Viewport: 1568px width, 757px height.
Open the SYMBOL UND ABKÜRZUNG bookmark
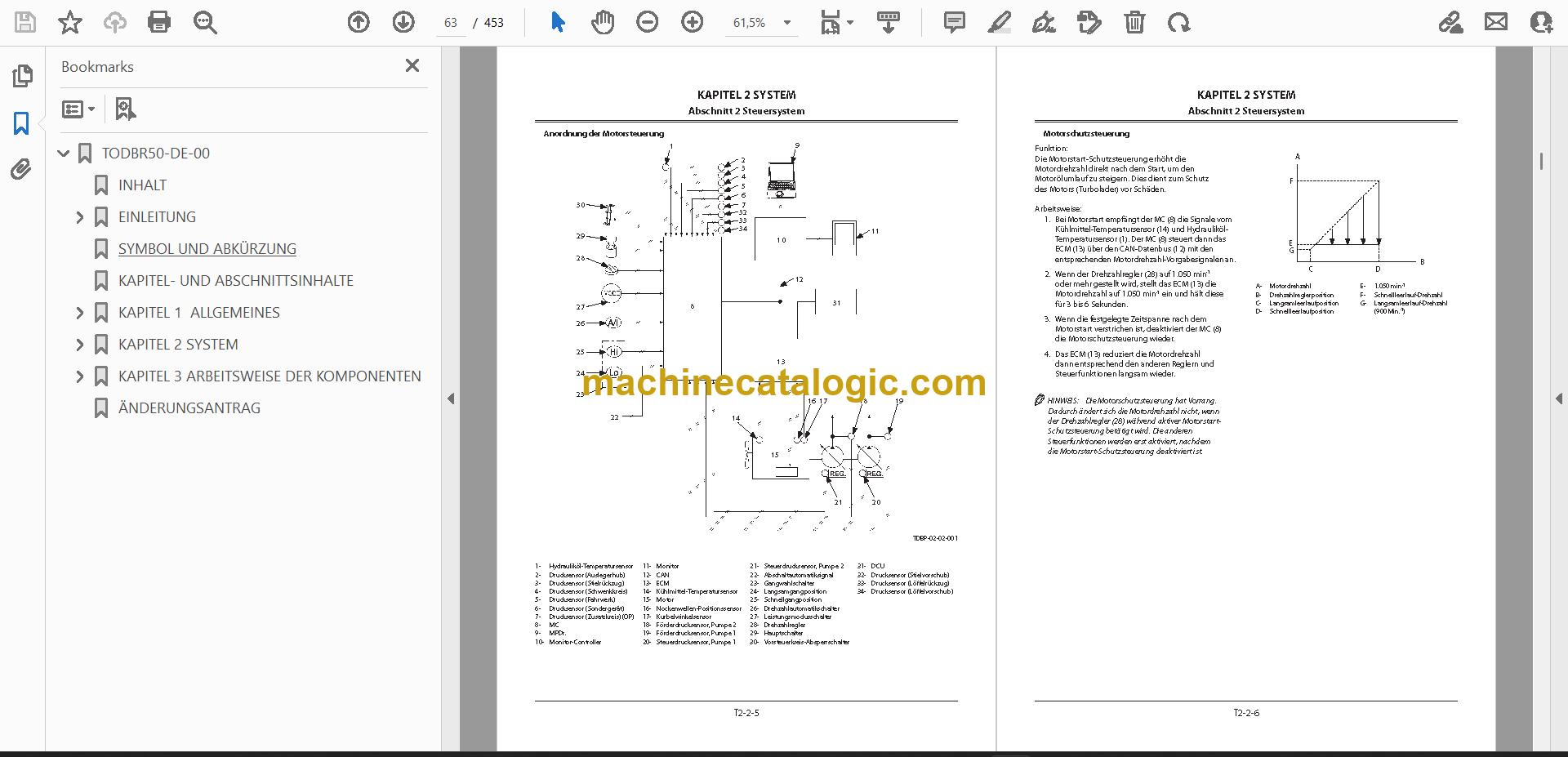[207, 249]
